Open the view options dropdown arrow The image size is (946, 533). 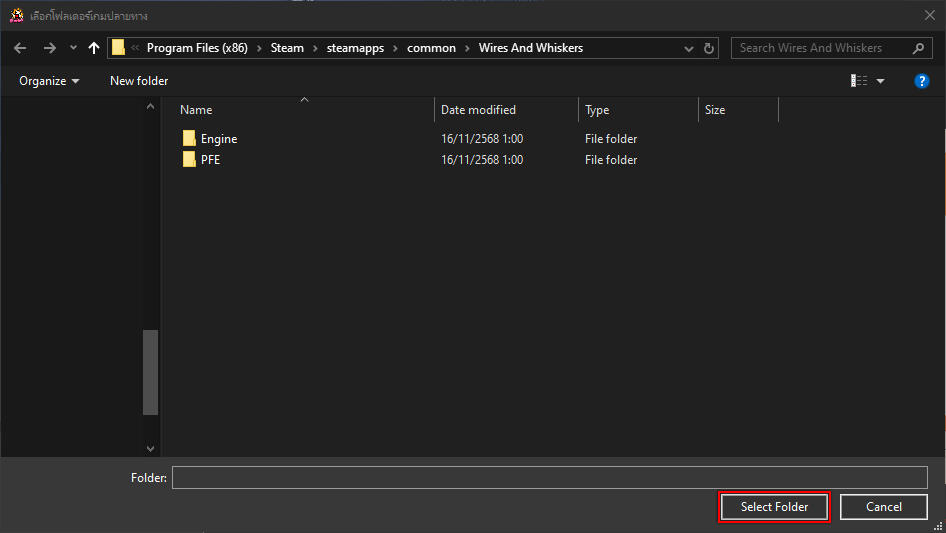point(881,81)
